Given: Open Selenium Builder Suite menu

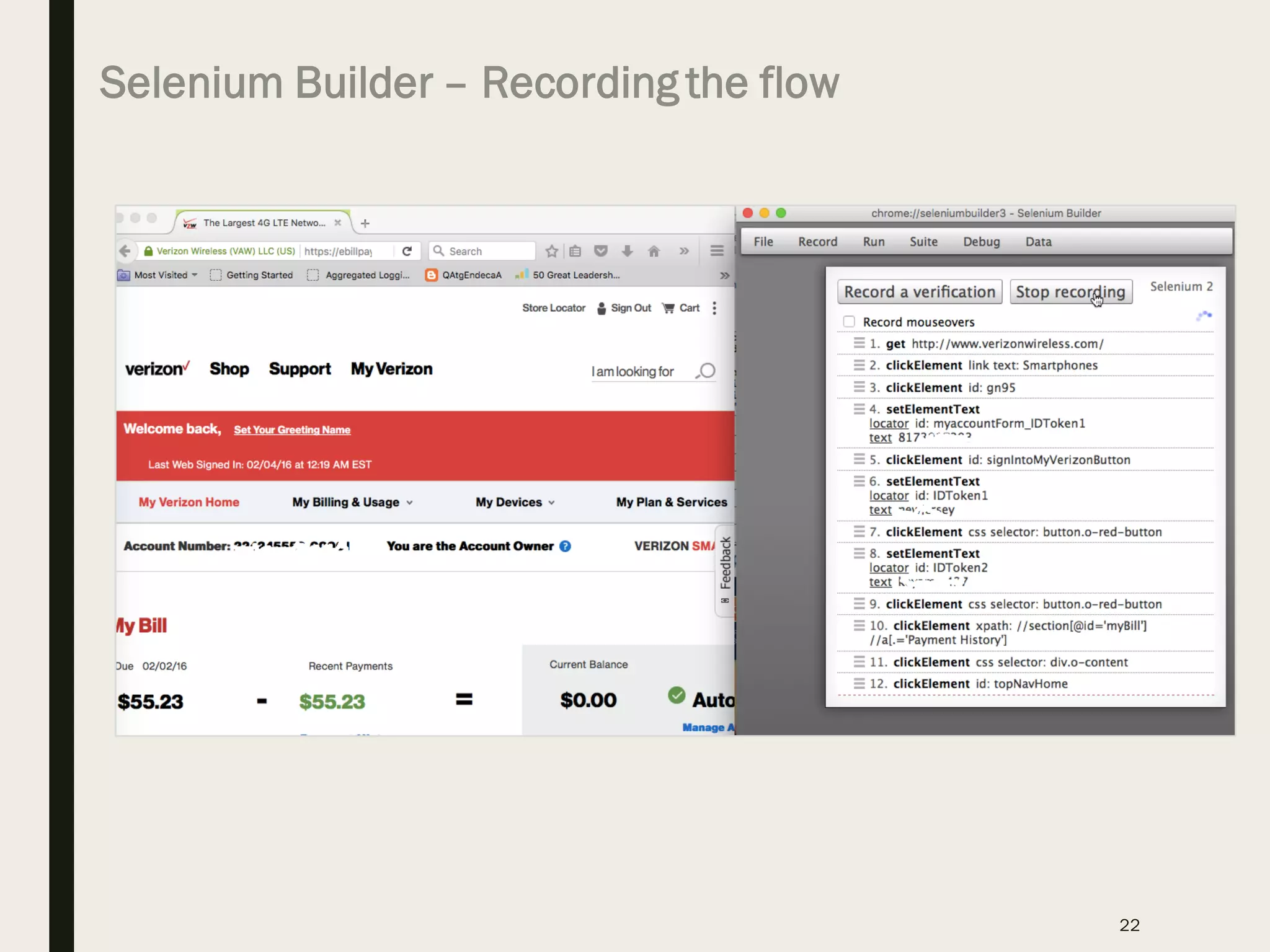Looking at the screenshot, I should 923,242.
